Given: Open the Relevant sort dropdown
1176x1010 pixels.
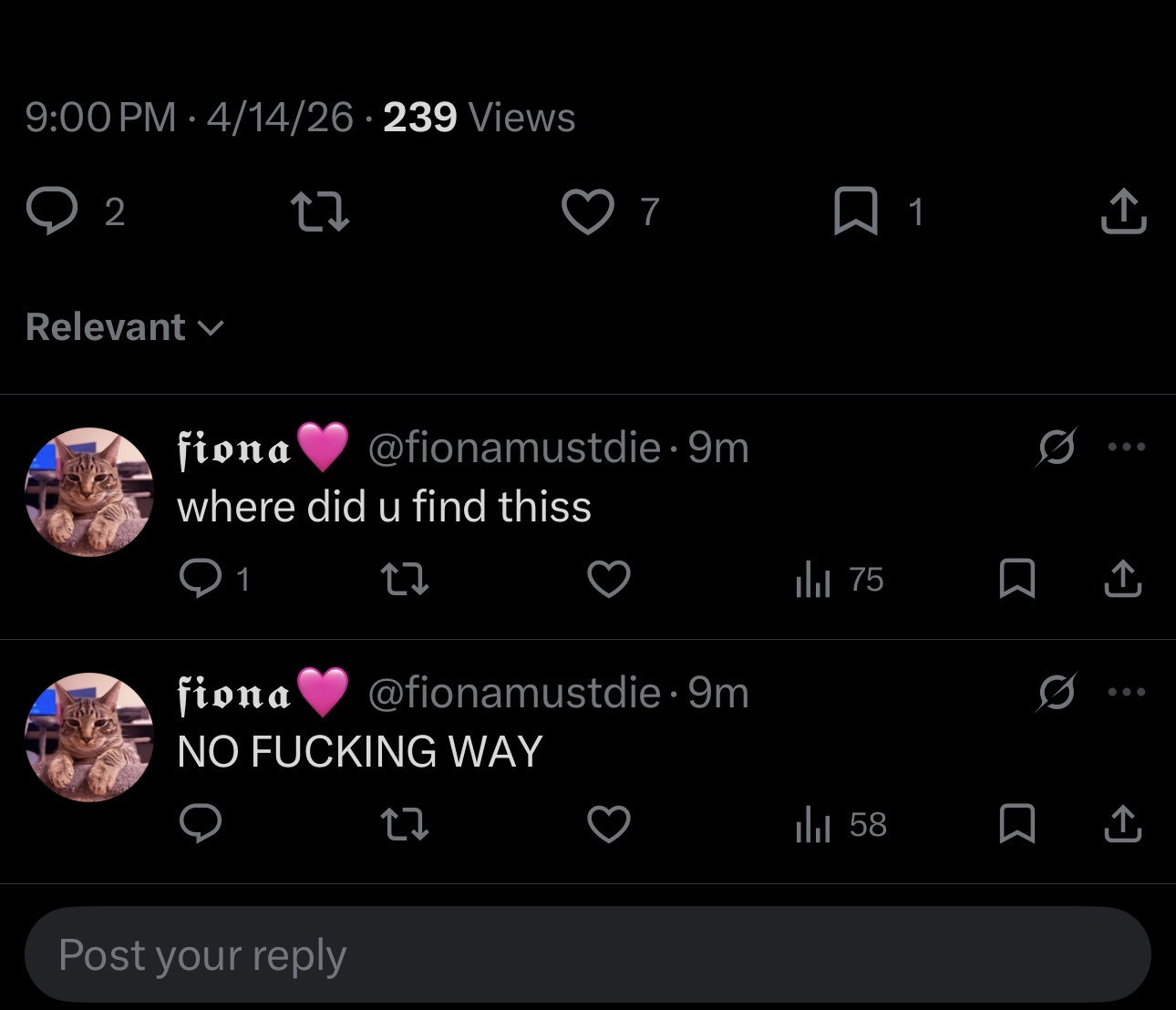Looking at the screenshot, I should (124, 327).
